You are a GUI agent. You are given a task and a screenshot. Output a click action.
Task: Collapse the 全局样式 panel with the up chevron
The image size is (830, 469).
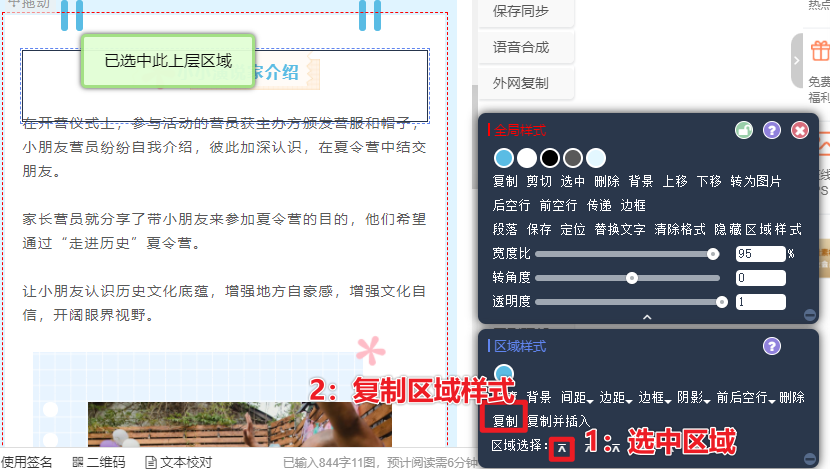pyautogui.click(x=647, y=317)
